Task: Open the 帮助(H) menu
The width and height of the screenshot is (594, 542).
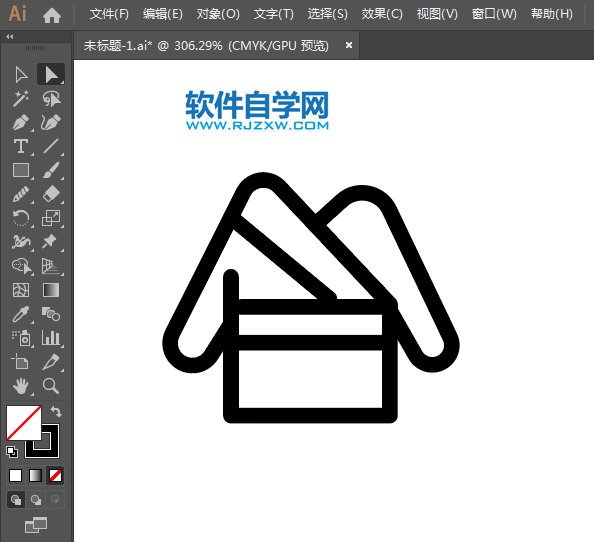Action: point(552,14)
